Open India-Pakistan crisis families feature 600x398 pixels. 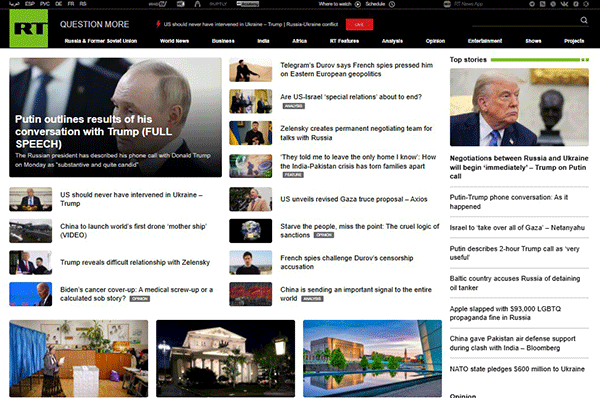click(358, 161)
